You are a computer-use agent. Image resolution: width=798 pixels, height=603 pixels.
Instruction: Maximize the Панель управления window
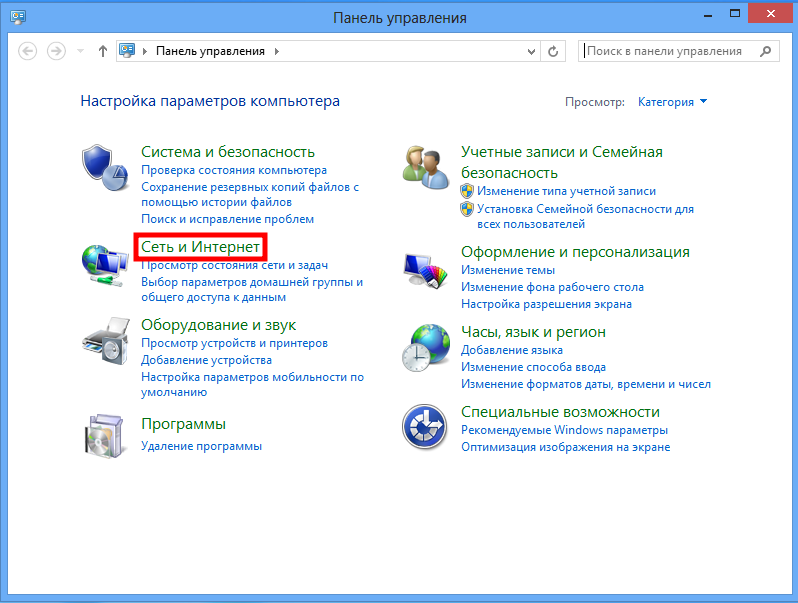pos(734,14)
